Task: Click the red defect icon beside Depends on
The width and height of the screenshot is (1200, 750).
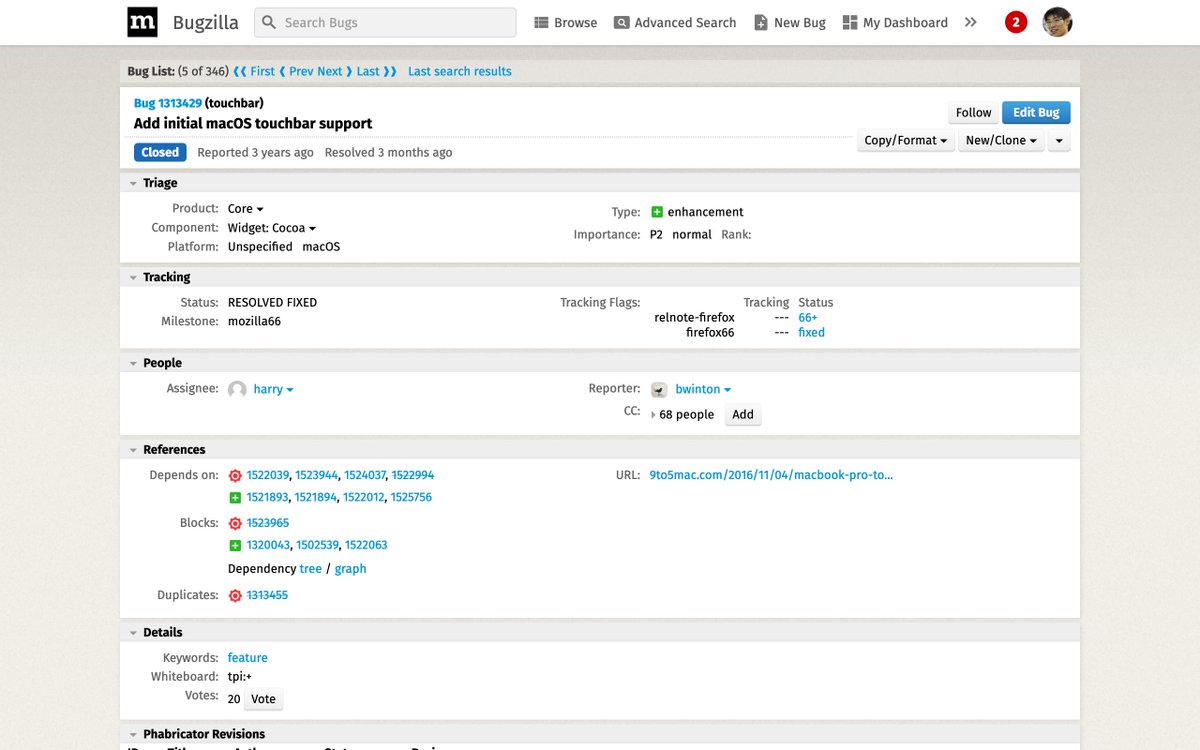Action: (x=235, y=476)
